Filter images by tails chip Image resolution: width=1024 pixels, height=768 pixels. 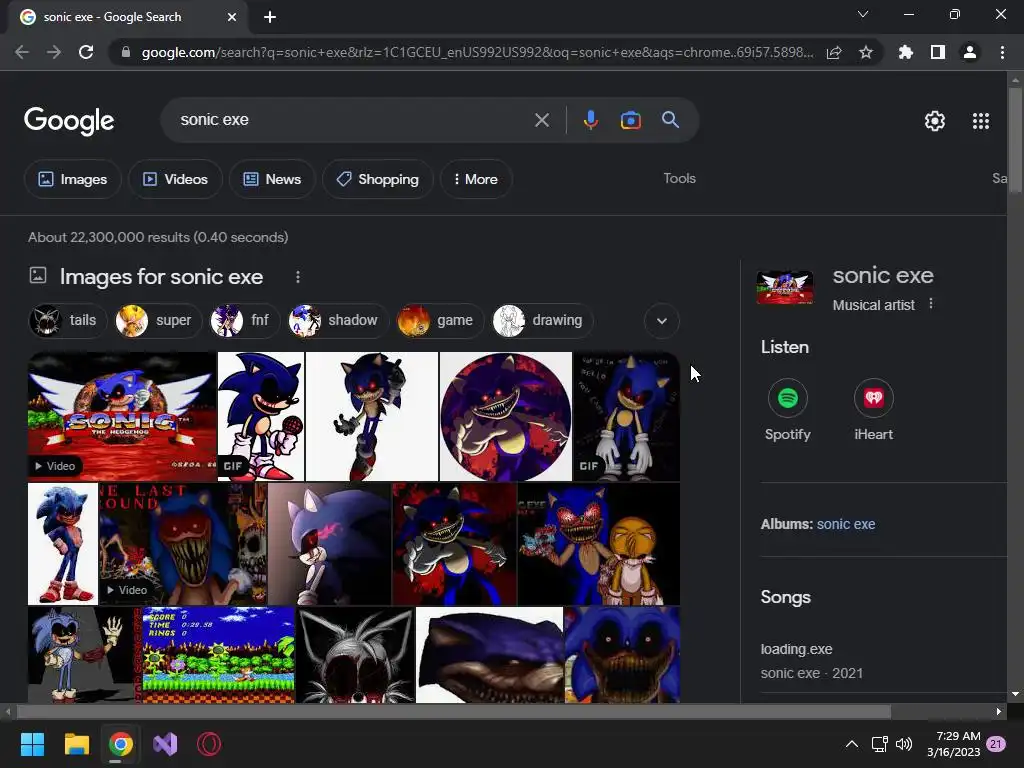tap(67, 321)
